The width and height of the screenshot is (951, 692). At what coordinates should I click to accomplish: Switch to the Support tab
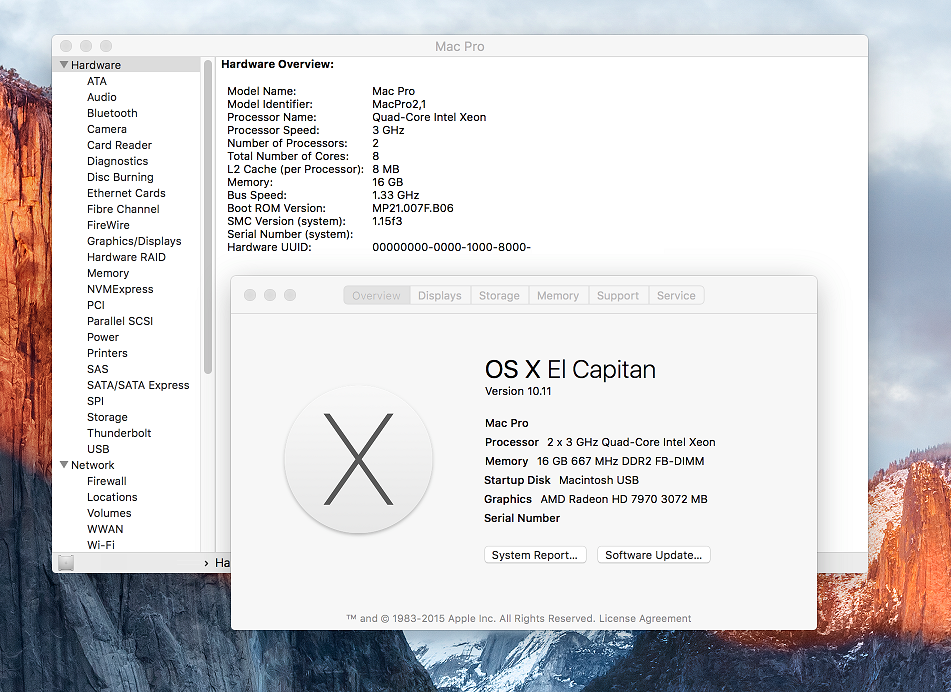pos(618,295)
